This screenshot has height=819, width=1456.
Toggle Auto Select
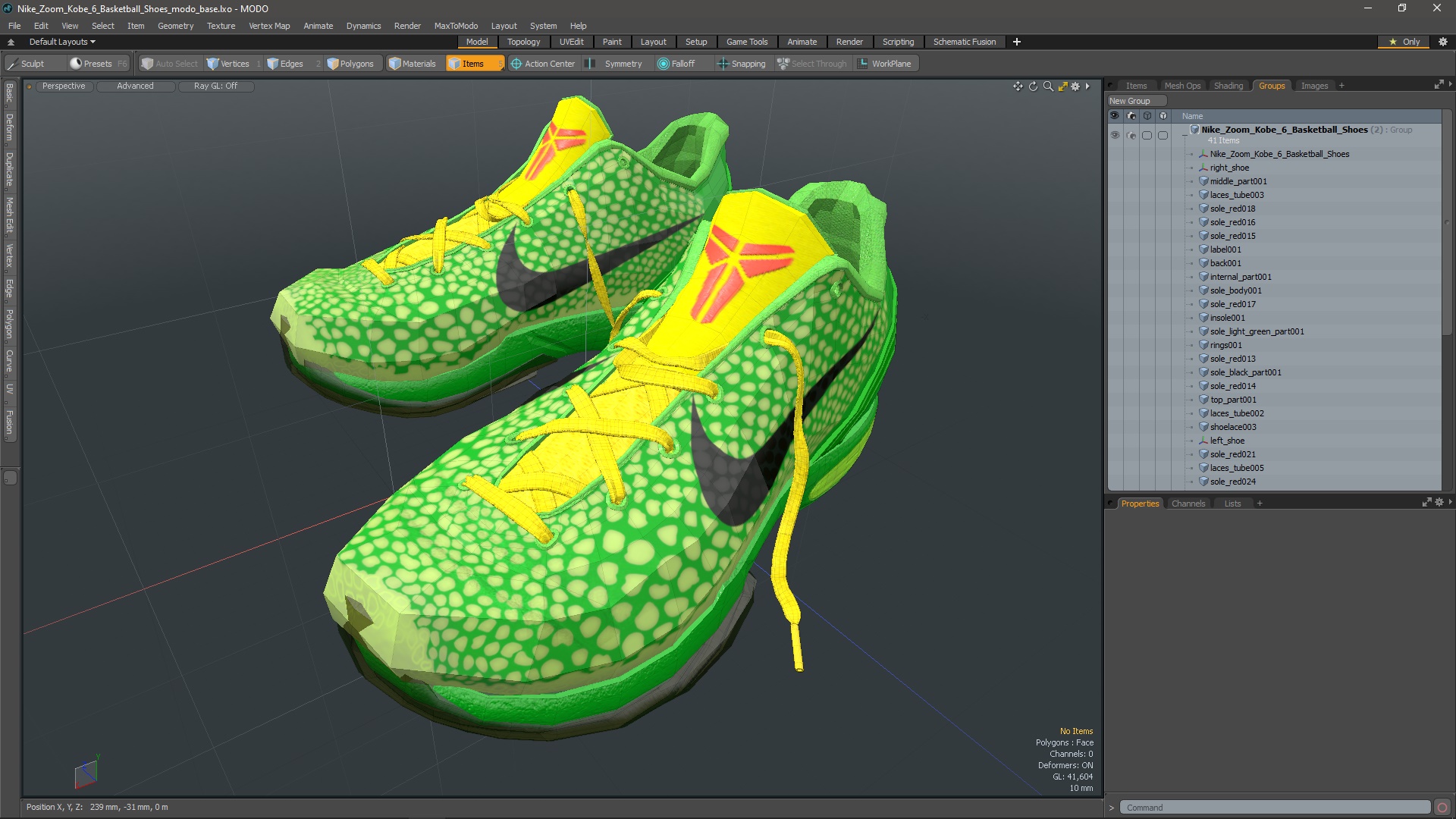(x=170, y=64)
